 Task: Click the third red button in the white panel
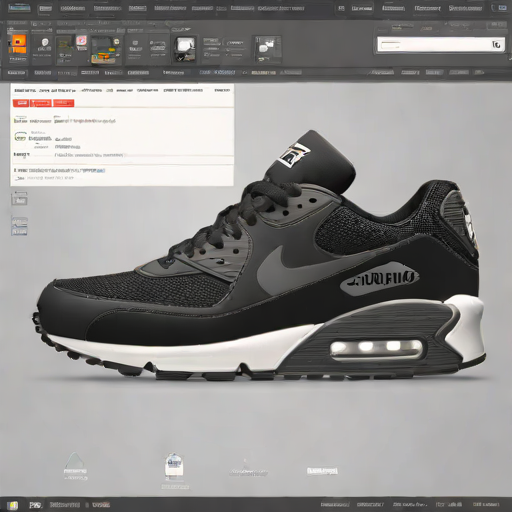point(63,103)
